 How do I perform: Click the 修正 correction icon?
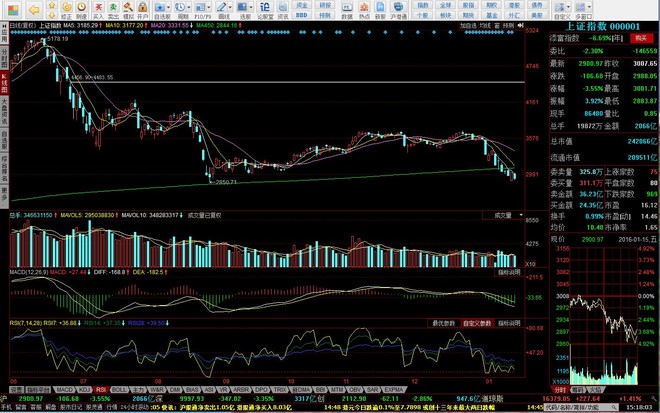67,7
